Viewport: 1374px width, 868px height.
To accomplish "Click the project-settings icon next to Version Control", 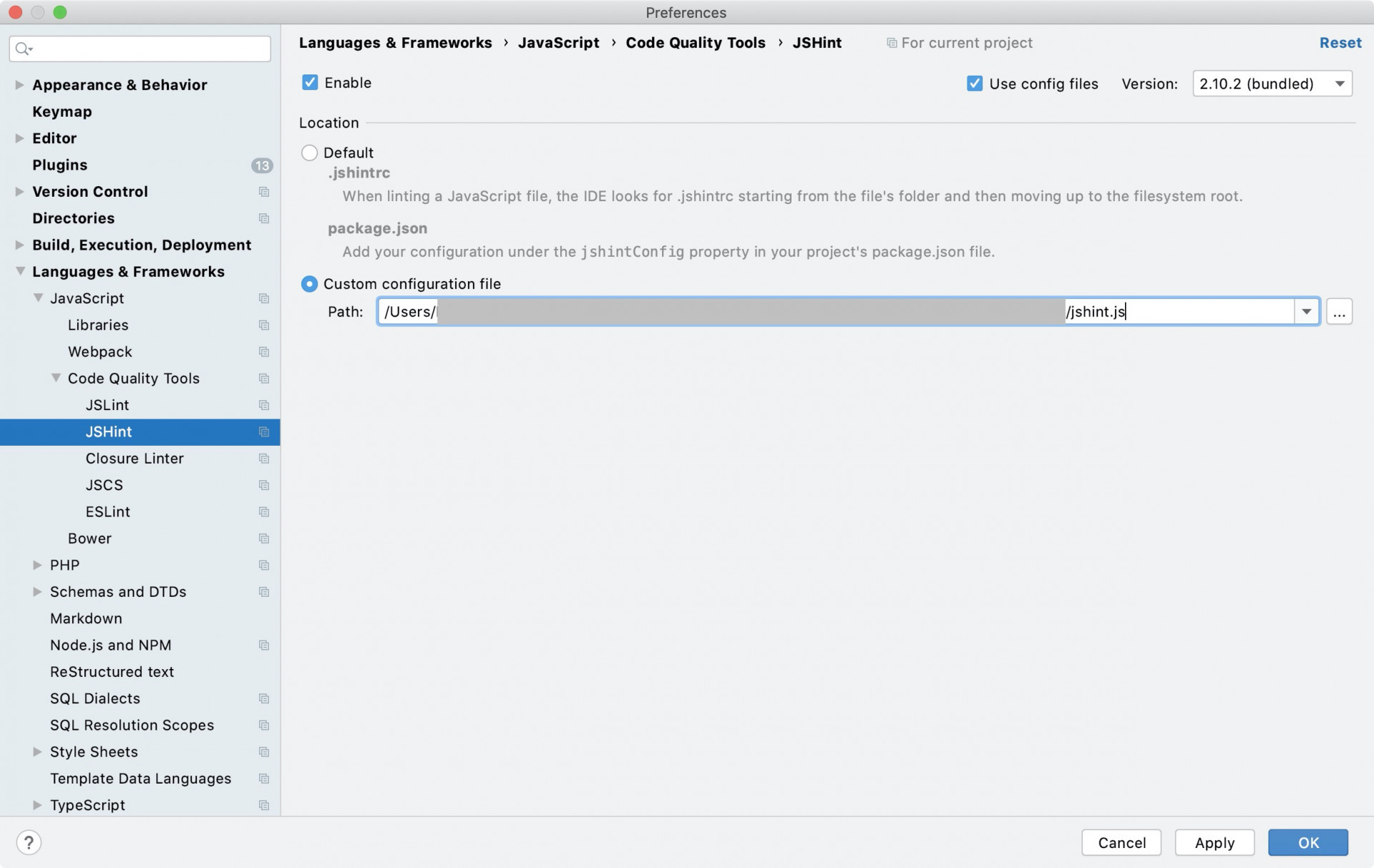I will (263, 192).
